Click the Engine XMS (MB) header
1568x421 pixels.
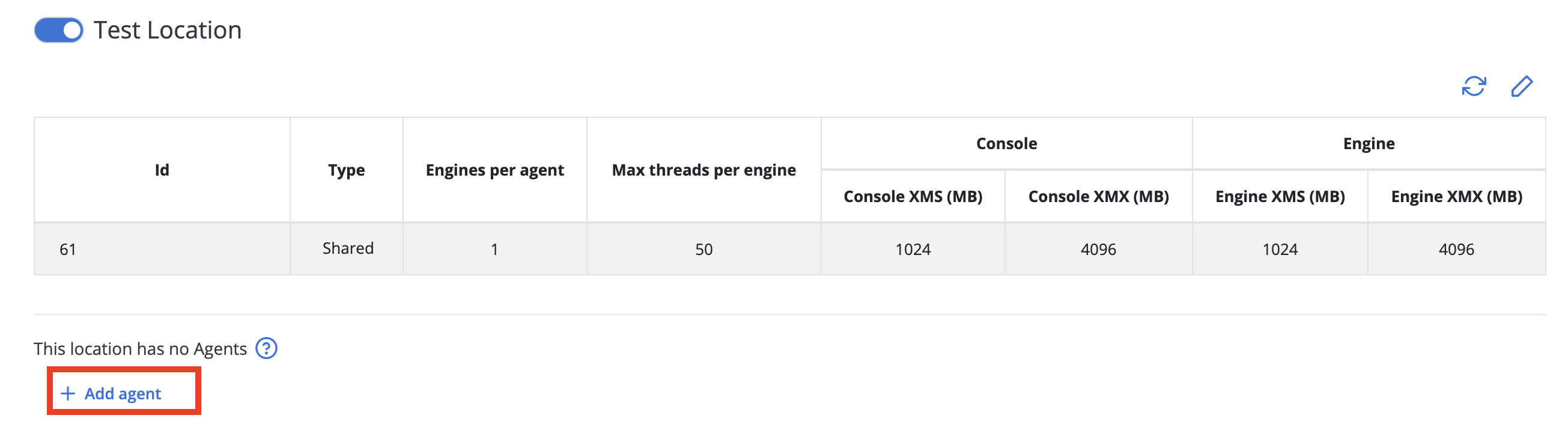click(x=1280, y=197)
